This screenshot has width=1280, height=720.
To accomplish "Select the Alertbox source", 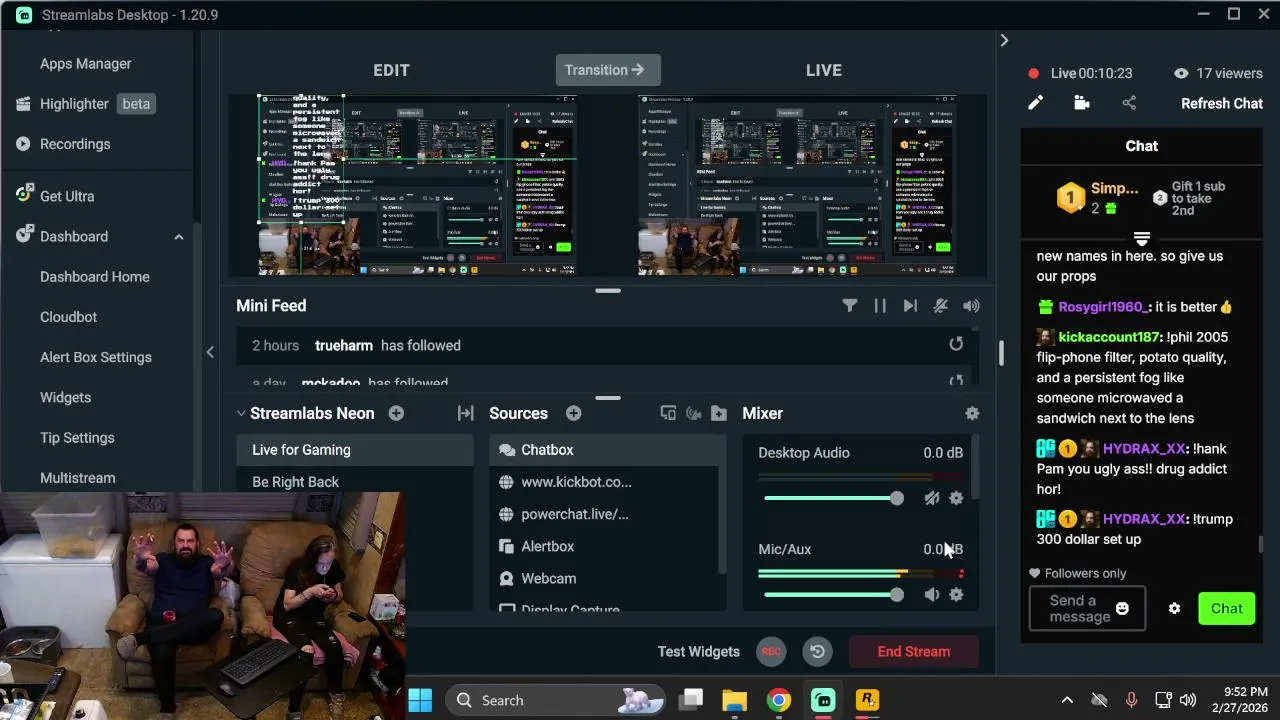I will pyautogui.click(x=604, y=546).
